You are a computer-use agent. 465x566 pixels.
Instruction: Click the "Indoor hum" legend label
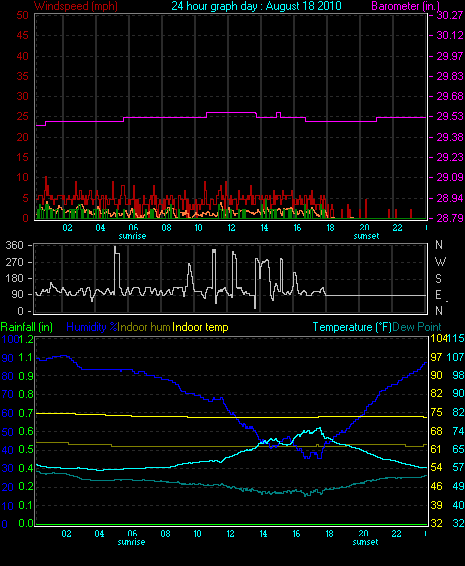coord(144,327)
